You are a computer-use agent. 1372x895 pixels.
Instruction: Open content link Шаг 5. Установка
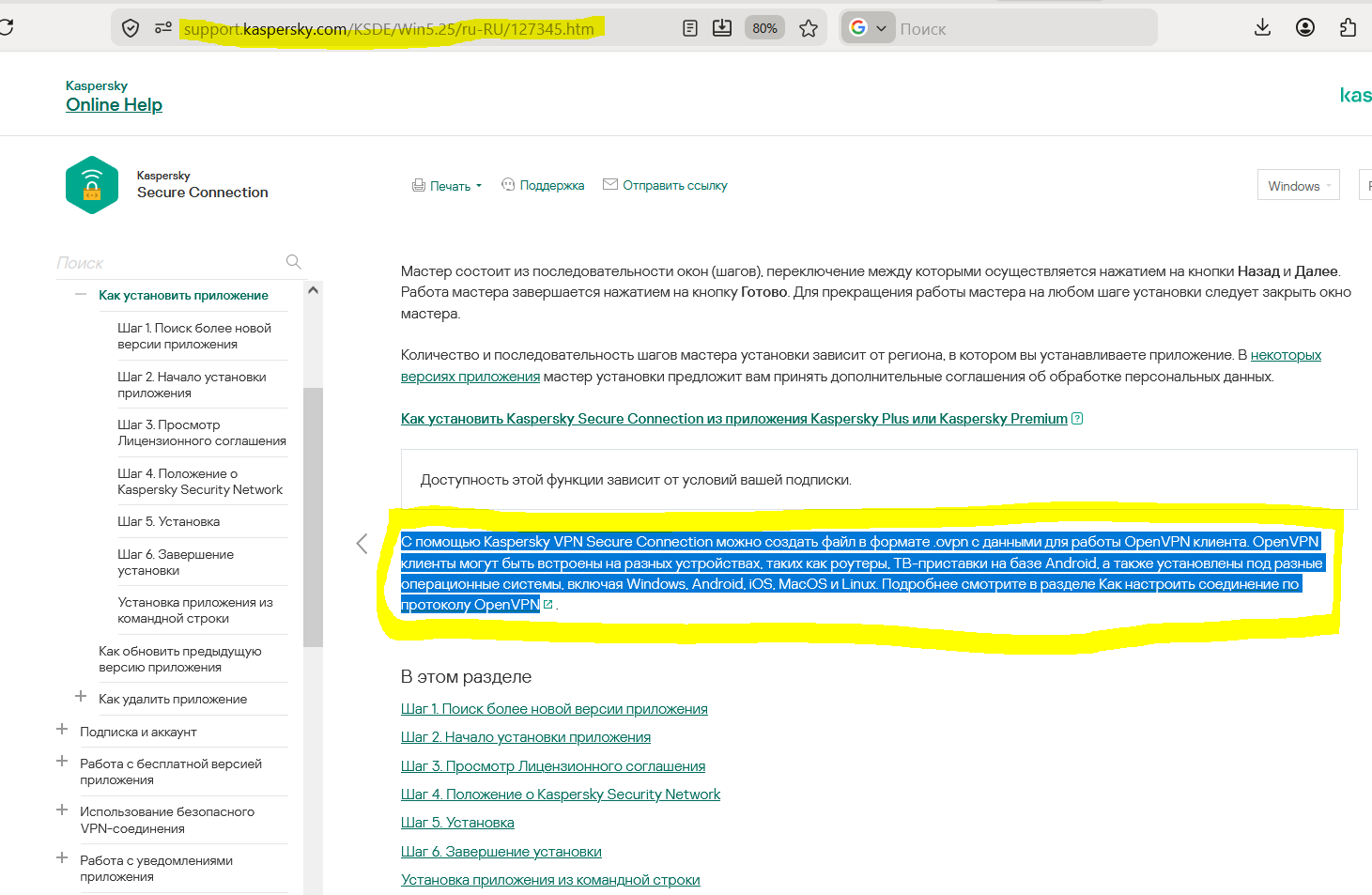tap(457, 823)
